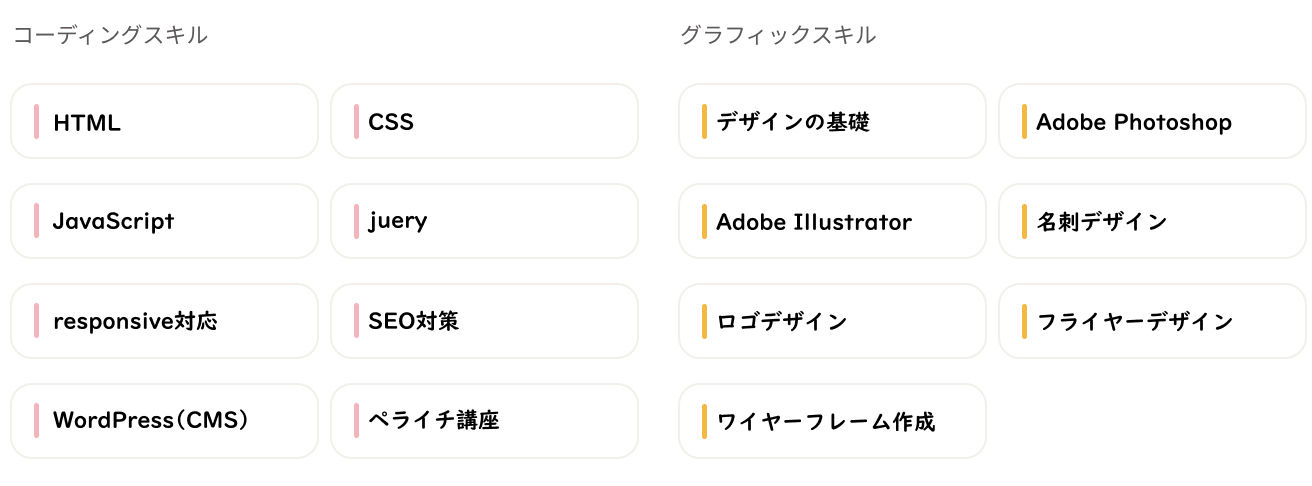Select the CSS skill card
Screen dimensions: 1312x486
click(484, 122)
